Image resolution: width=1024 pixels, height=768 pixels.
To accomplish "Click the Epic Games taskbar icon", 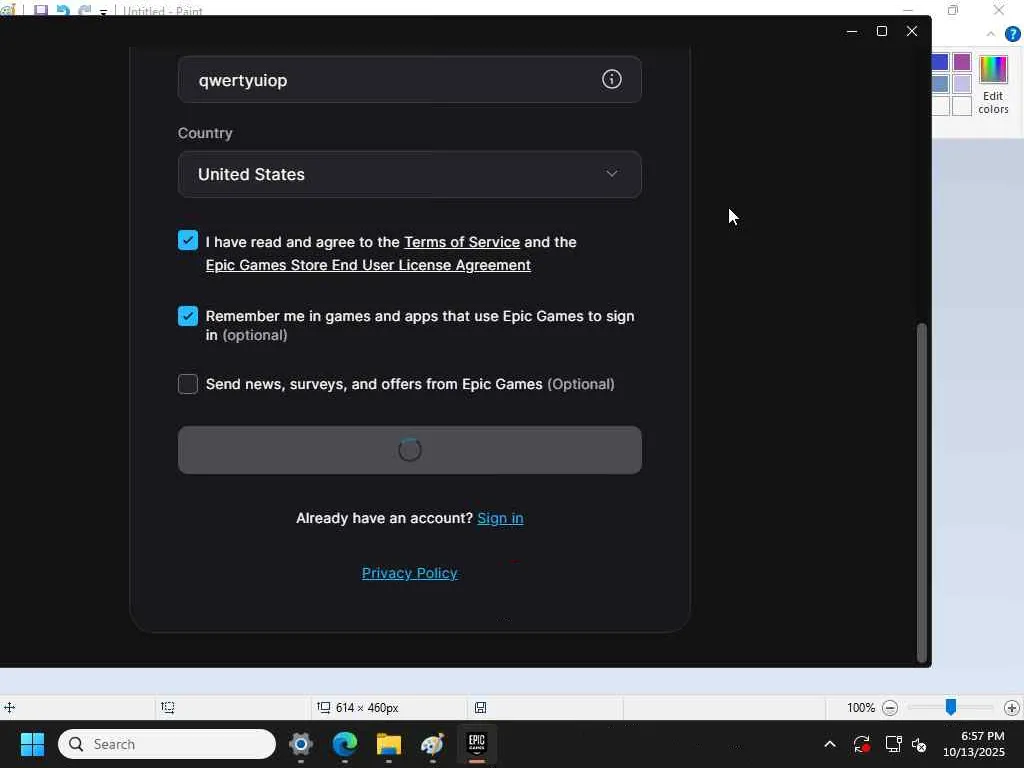I will click(477, 744).
